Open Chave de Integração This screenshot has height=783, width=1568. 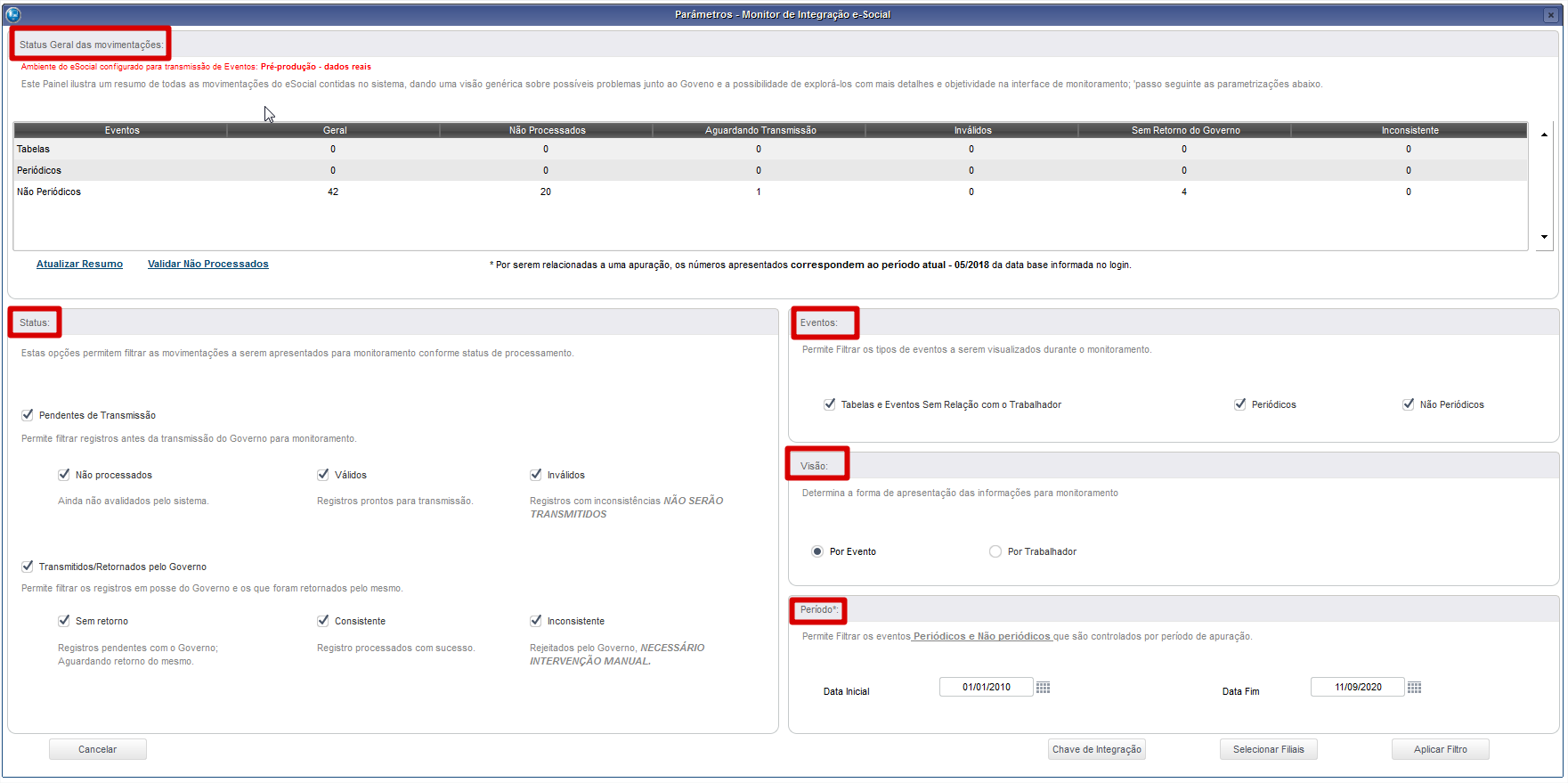[1097, 749]
